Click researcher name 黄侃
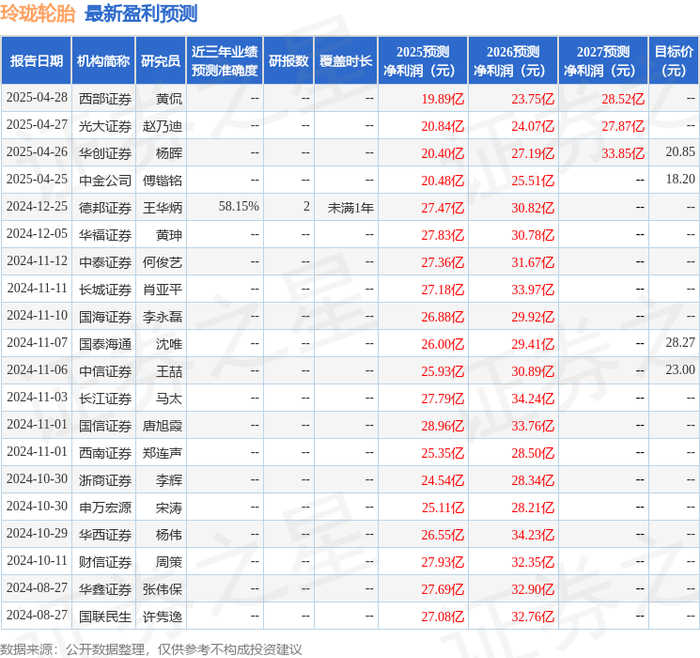This screenshot has height=658, width=700. pos(169,99)
